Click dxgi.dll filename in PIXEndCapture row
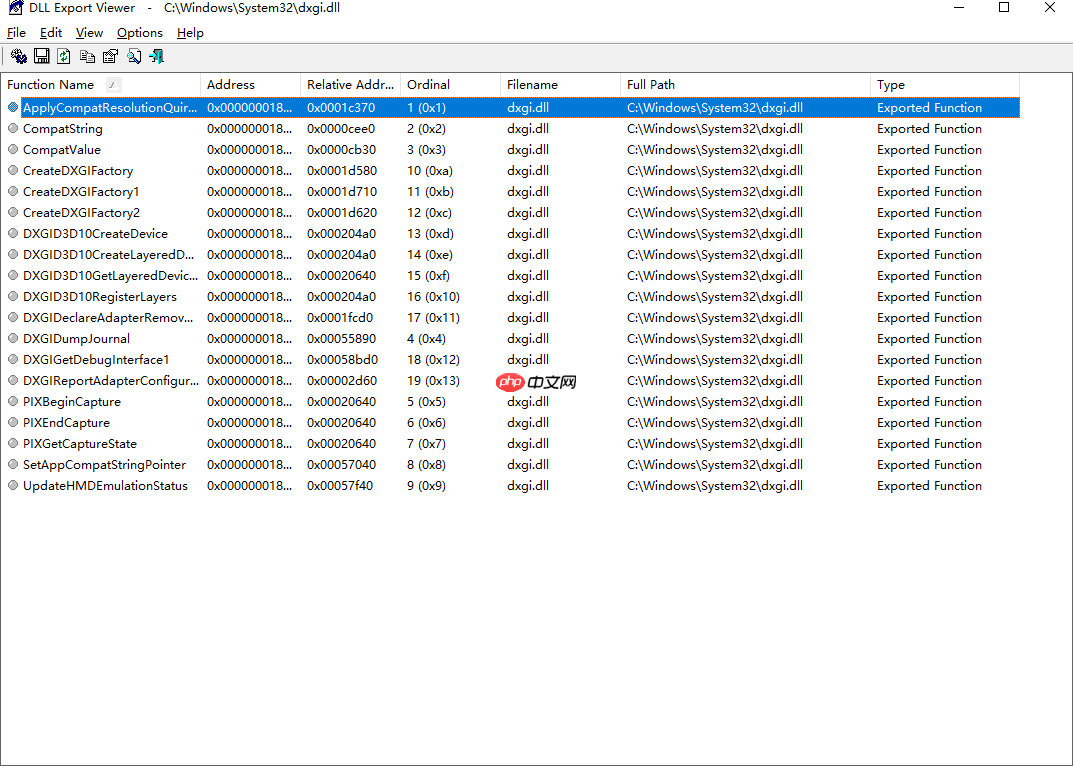Image resolution: width=1073 pixels, height=766 pixels. tap(528, 423)
